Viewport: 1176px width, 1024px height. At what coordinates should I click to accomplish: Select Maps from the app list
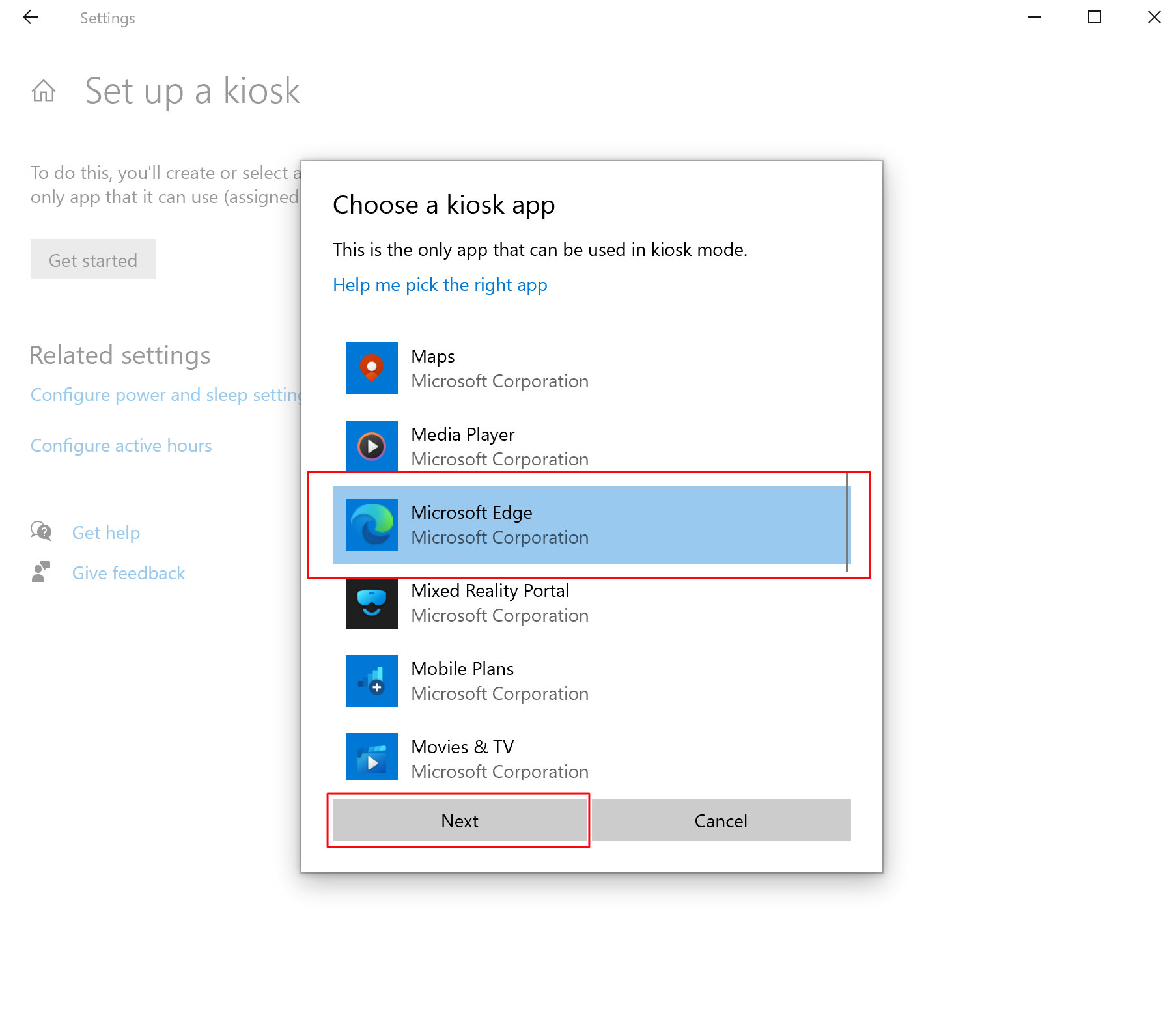[591, 368]
